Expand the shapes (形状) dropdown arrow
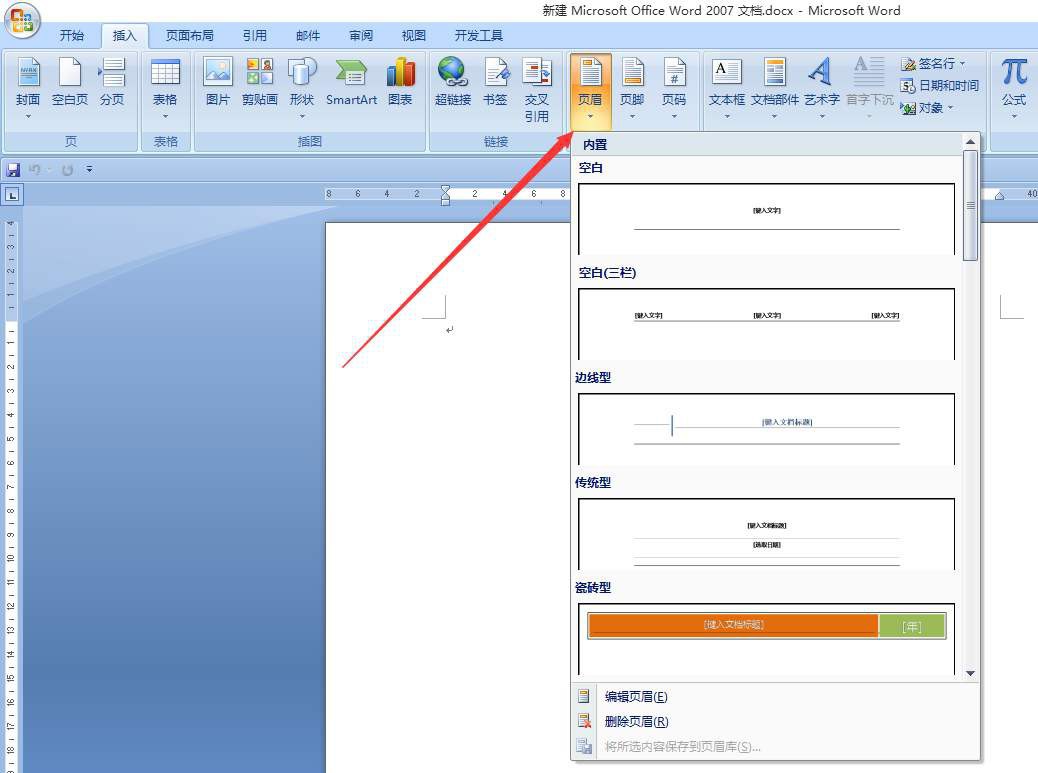 302,116
